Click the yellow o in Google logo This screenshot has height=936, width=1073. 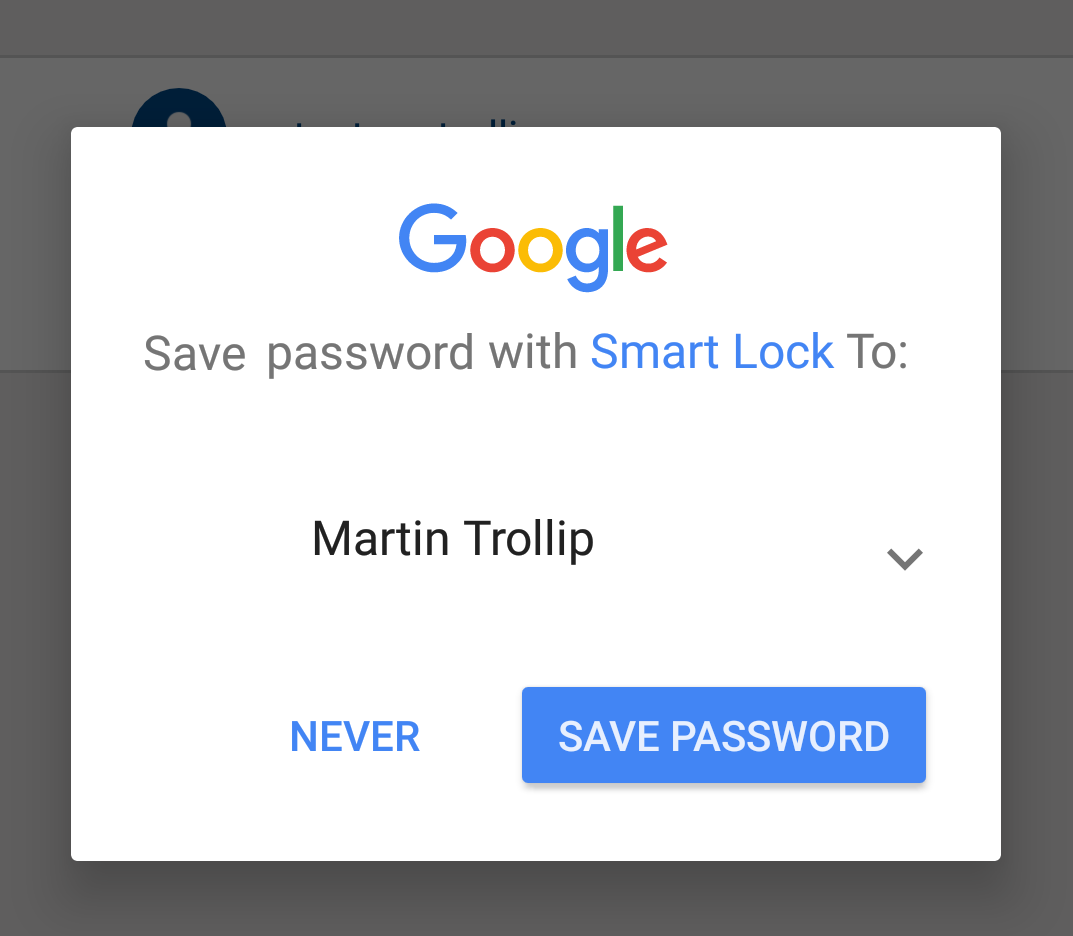click(x=540, y=248)
